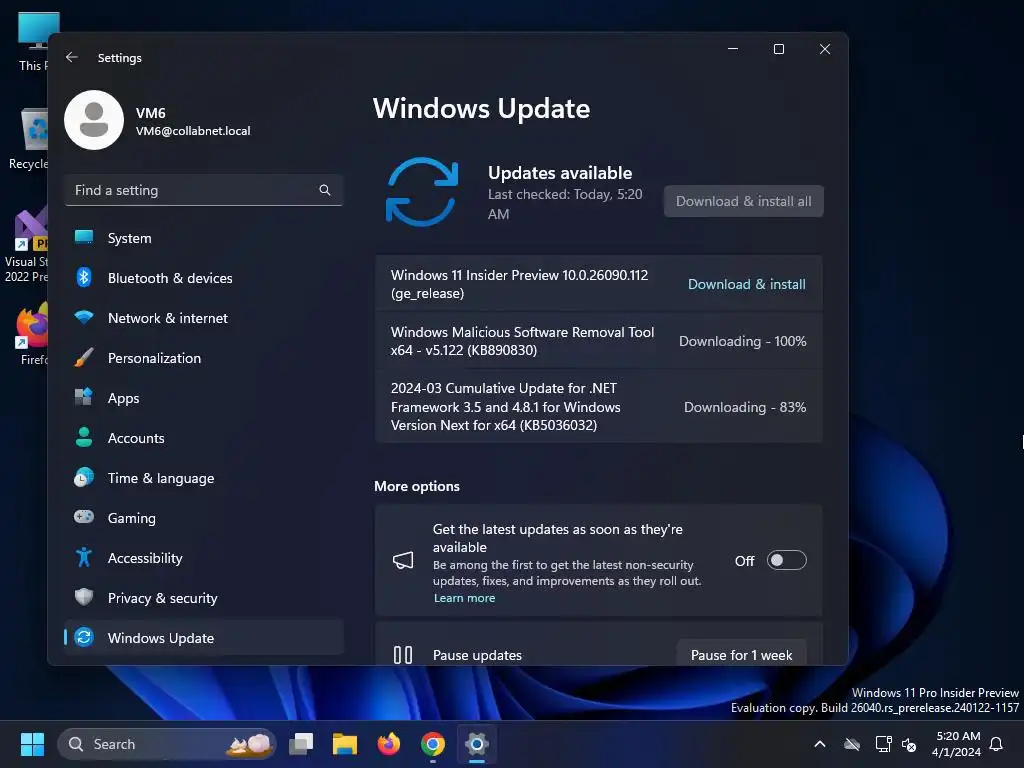Click Downloading - 100% status text
The height and width of the screenshot is (768, 1024).
click(x=743, y=341)
